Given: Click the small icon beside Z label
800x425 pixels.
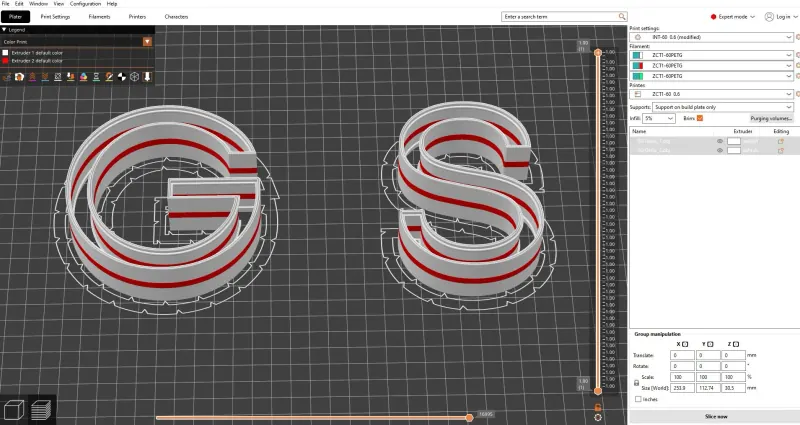Looking at the screenshot, I should click(736, 344).
